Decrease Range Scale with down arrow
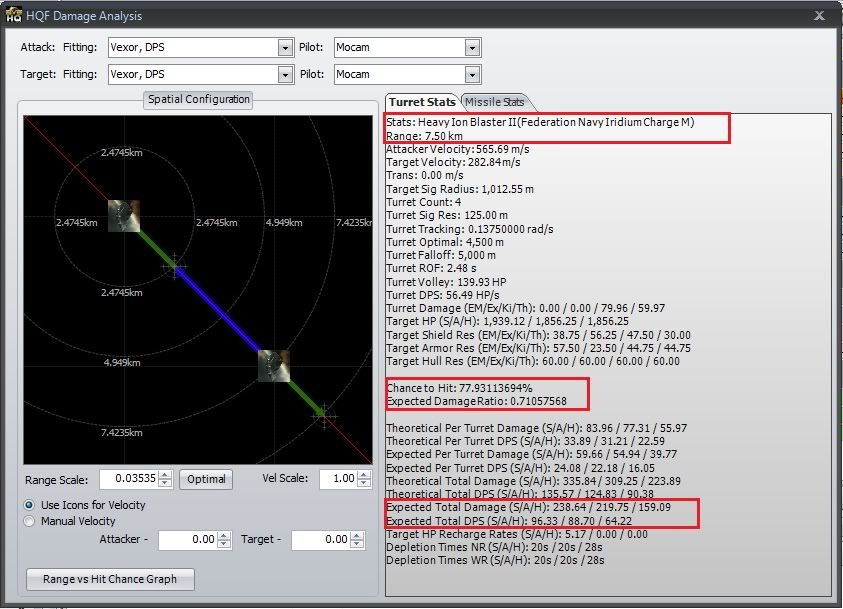This screenshot has height=609, width=843. (166, 483)
